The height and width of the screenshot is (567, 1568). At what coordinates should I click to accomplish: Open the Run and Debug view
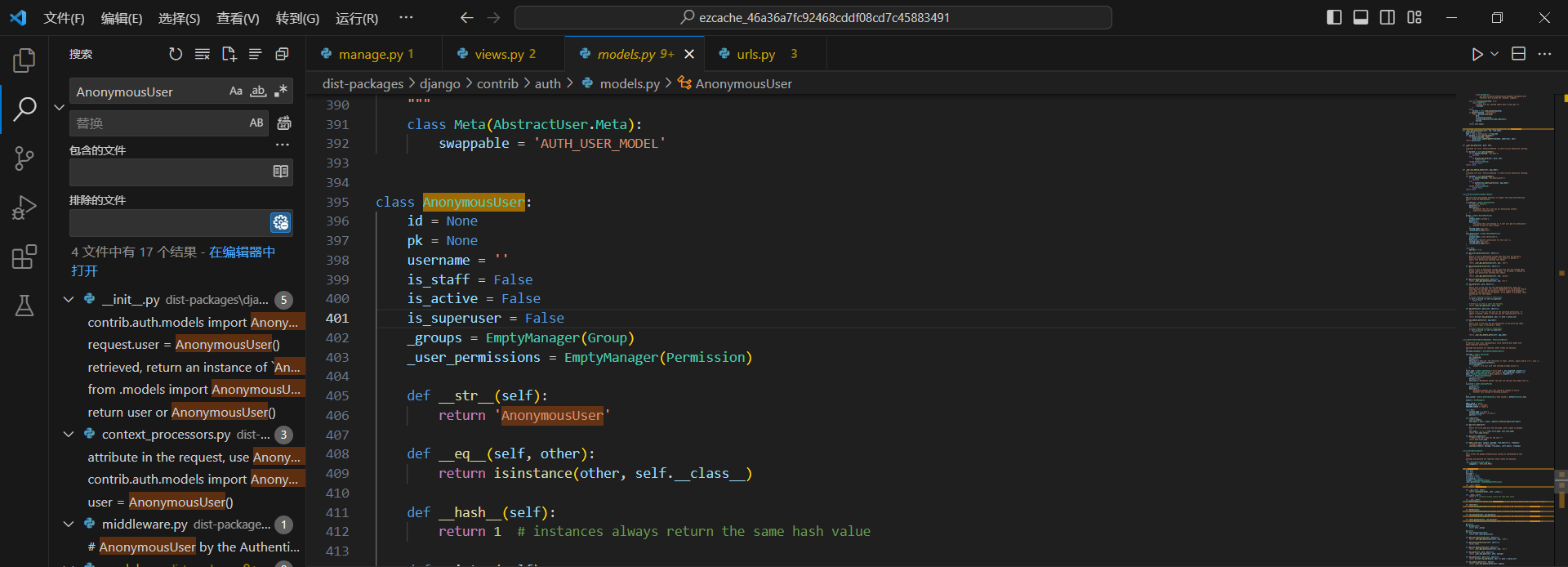24,208
